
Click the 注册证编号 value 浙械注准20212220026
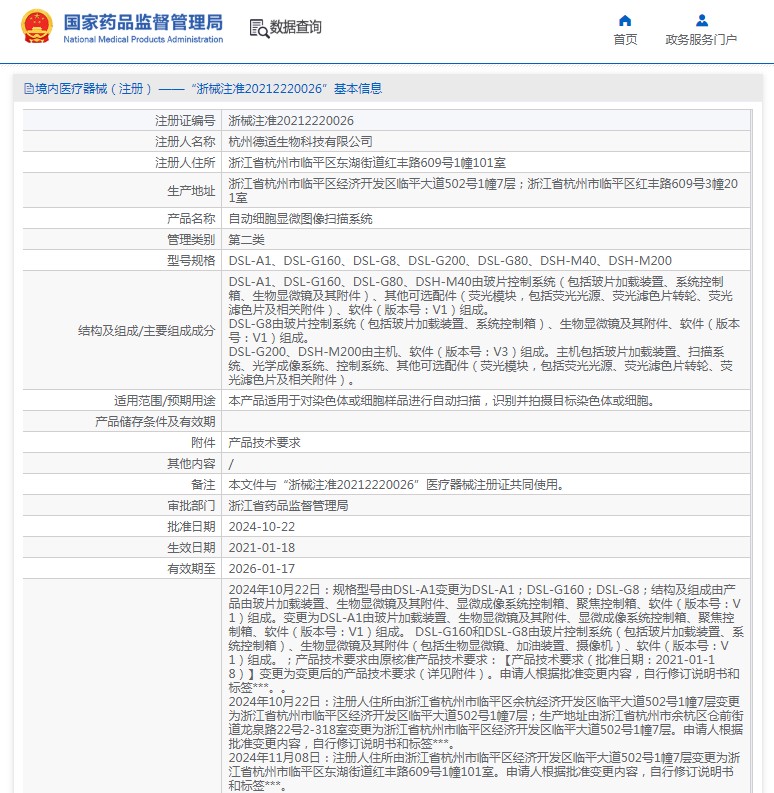291,120
